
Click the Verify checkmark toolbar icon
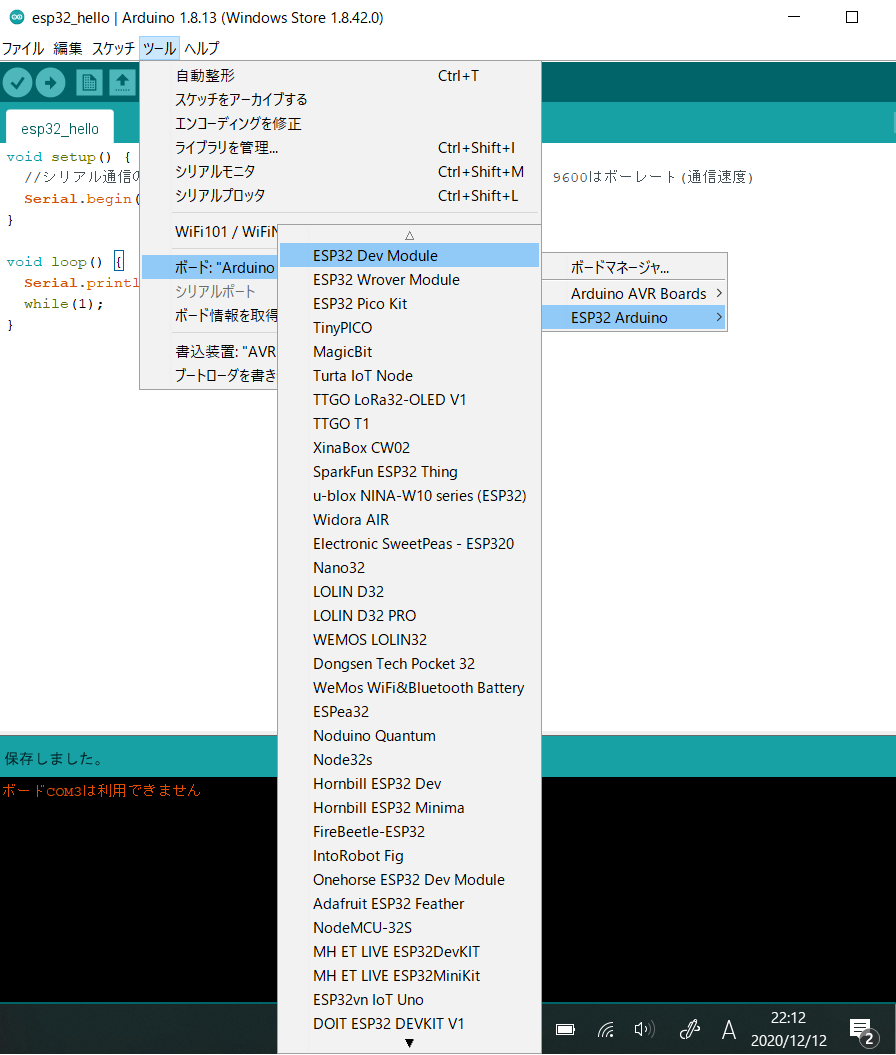(18, 83)
